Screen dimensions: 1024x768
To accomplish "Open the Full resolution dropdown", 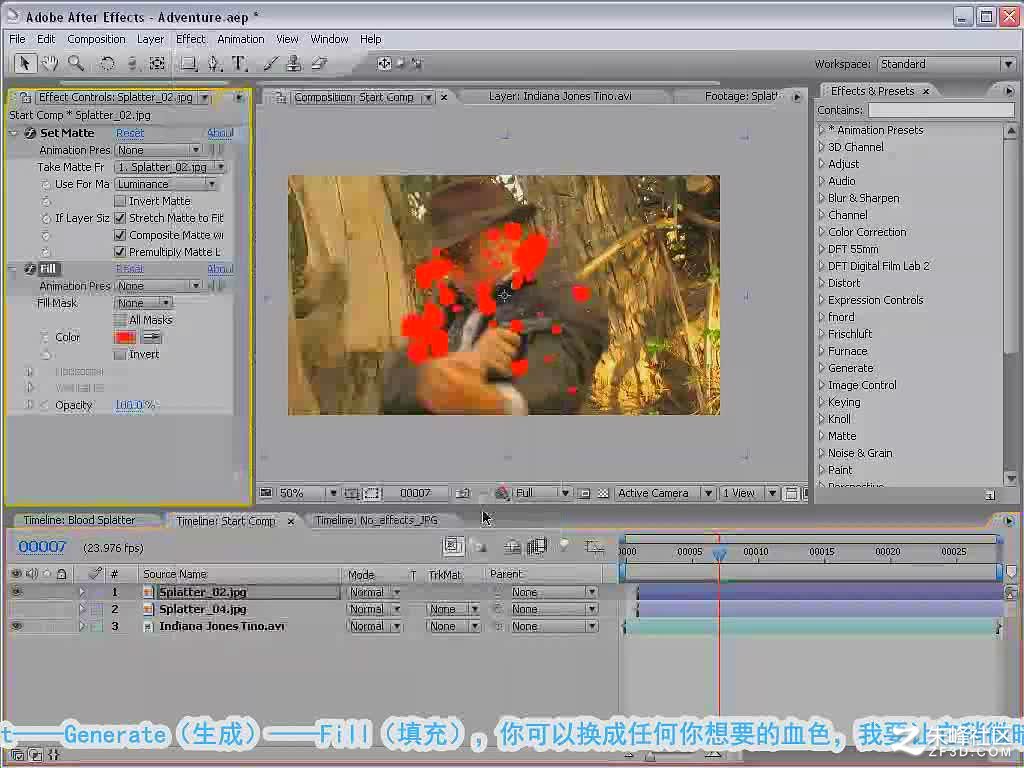I will coord(542,493).
